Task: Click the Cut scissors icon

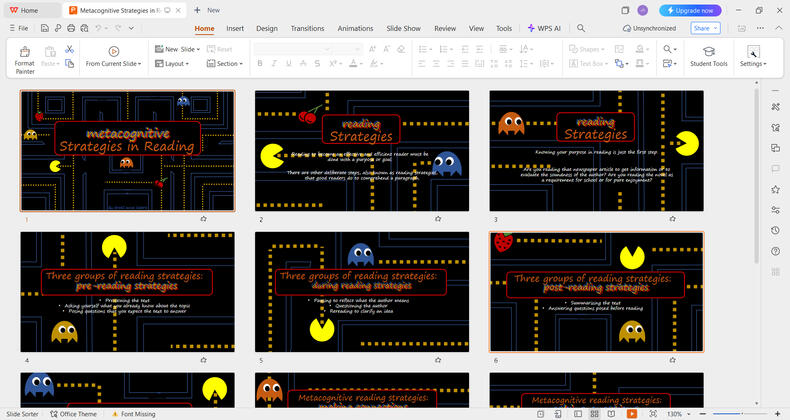Action: point(70,49)
